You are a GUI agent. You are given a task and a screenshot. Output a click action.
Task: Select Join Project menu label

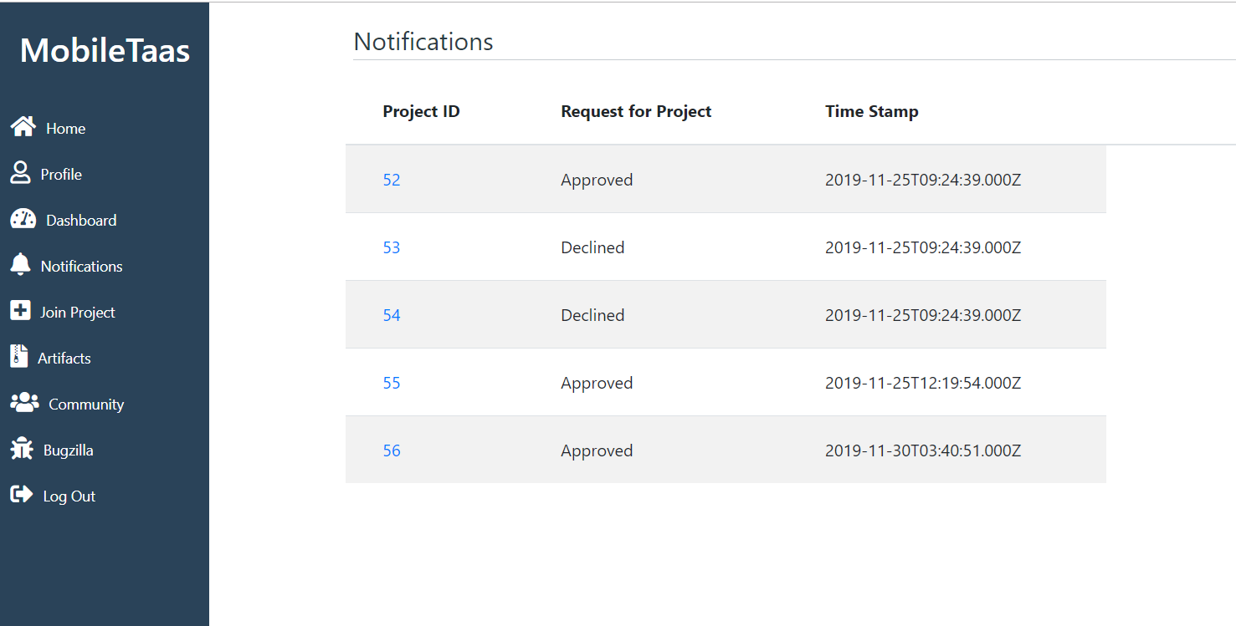point(77,312)
